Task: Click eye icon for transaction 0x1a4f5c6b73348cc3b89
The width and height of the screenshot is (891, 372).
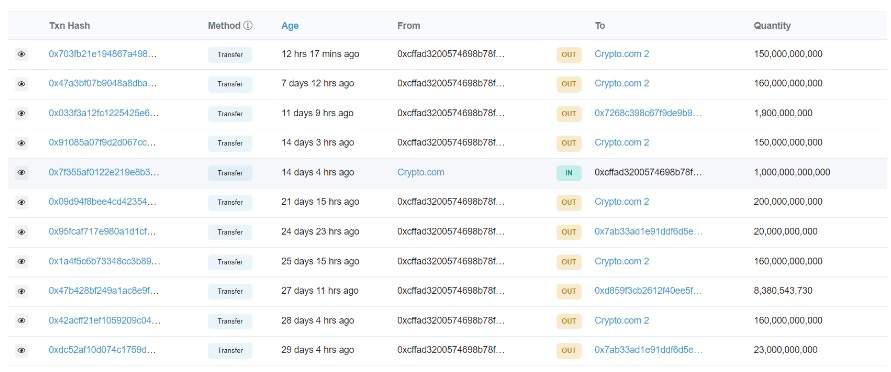Action: point(22,262)
